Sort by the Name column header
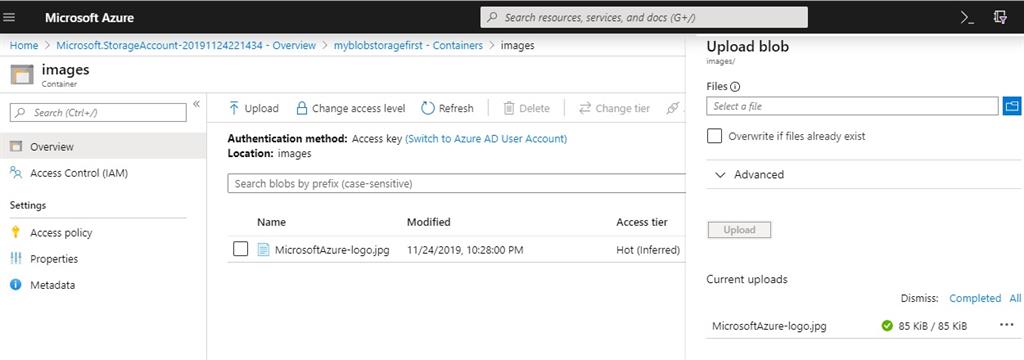 coord(271,222)
